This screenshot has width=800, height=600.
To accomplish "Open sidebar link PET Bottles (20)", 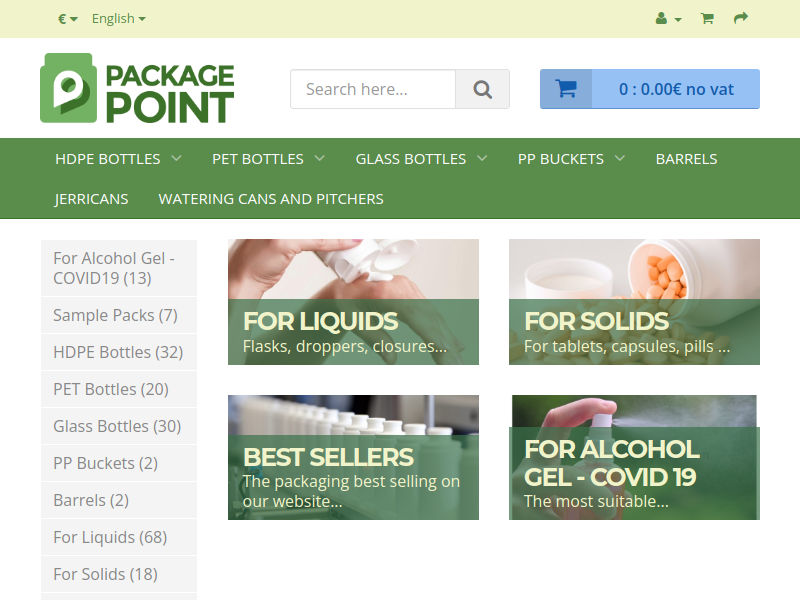I will coord(119,389).
